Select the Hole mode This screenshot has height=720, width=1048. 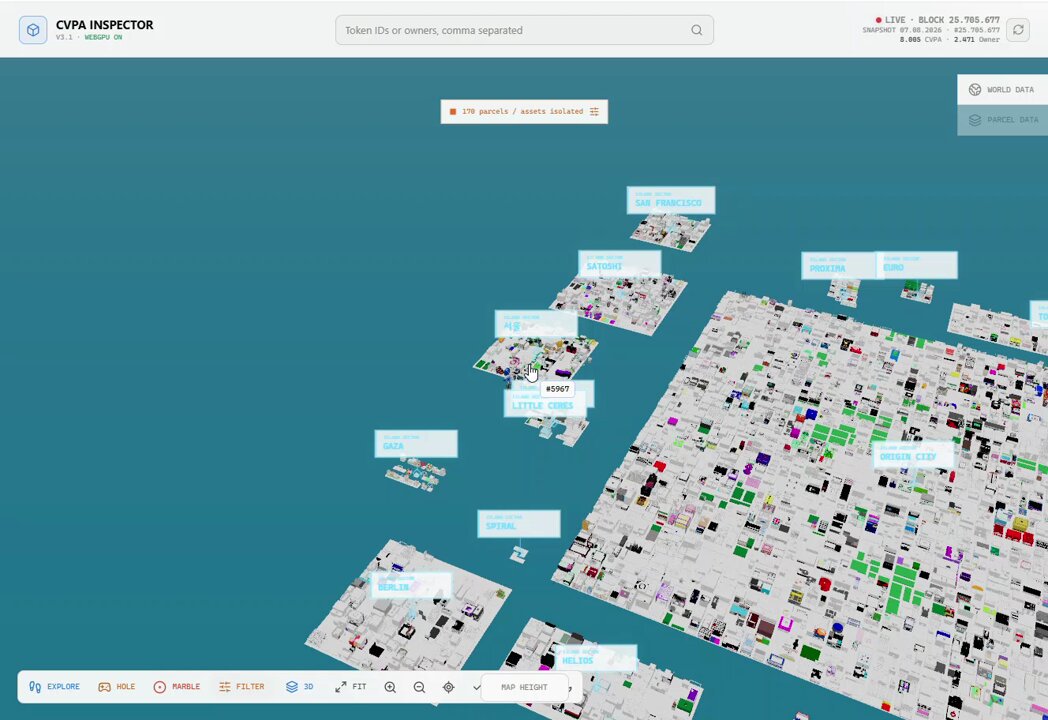click(x=117, y=687)
